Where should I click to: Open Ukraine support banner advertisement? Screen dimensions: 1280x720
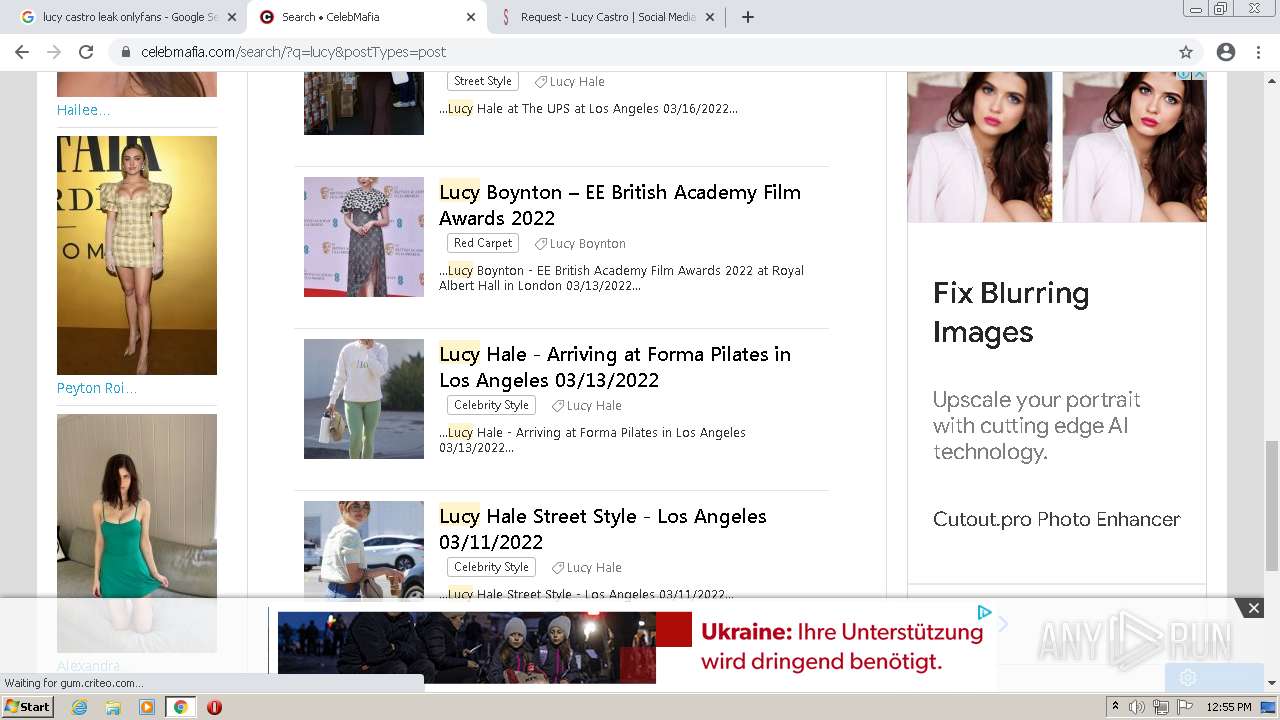coord(637,648)
